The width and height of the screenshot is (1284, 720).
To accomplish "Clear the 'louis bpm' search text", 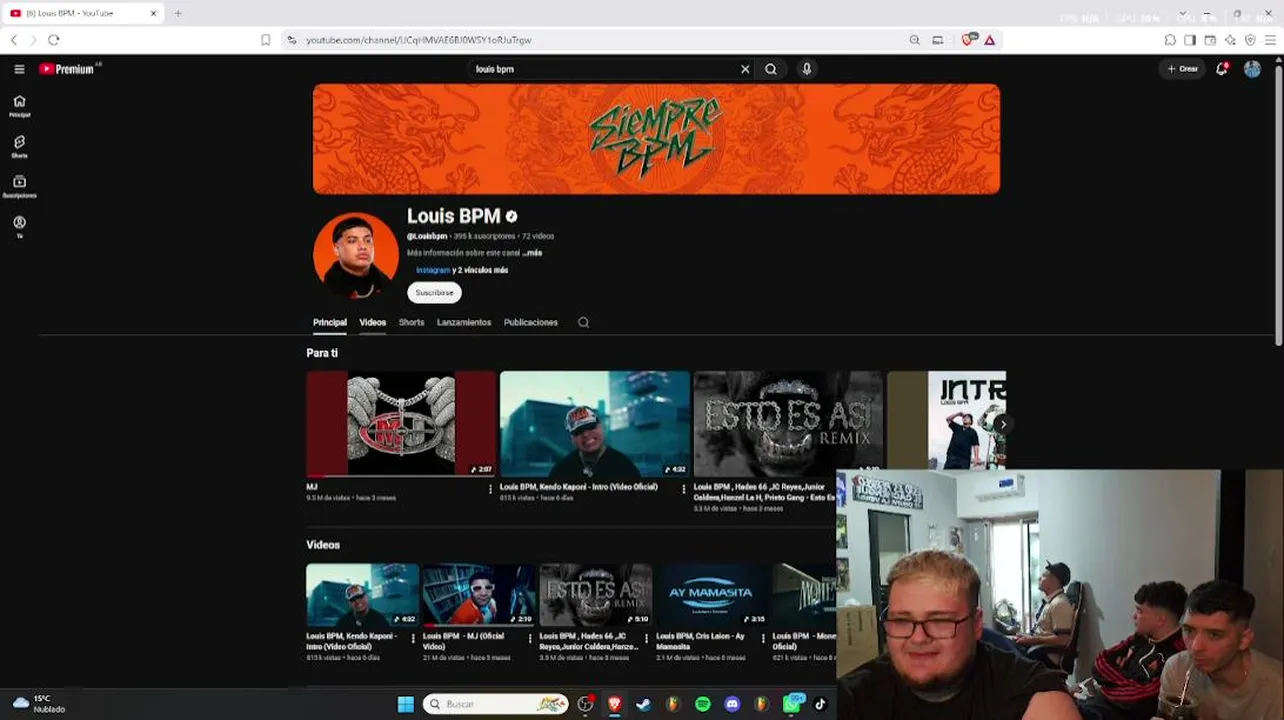I will pos(745,69).
